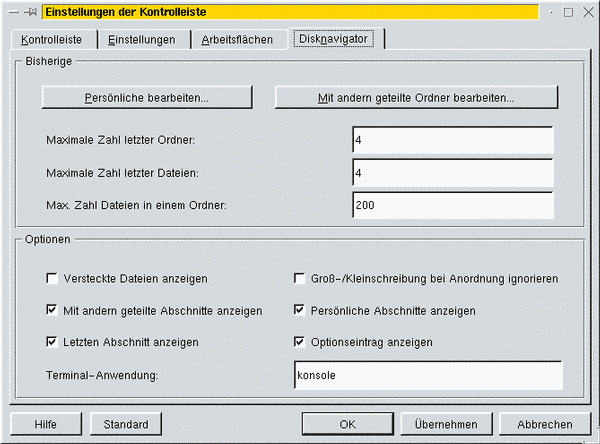Toggle 'Optionseintrag anzeigen' checkbox

click(299, 342)
